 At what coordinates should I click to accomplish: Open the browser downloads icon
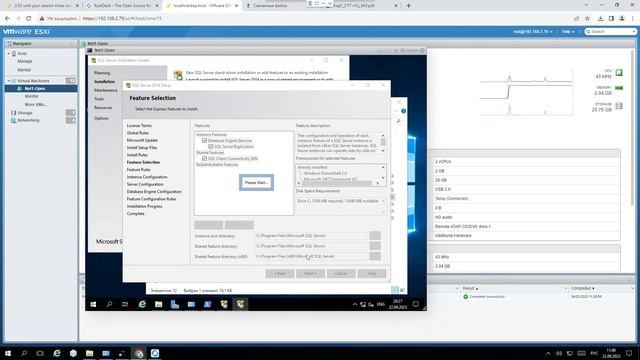(x=600, y=18)
